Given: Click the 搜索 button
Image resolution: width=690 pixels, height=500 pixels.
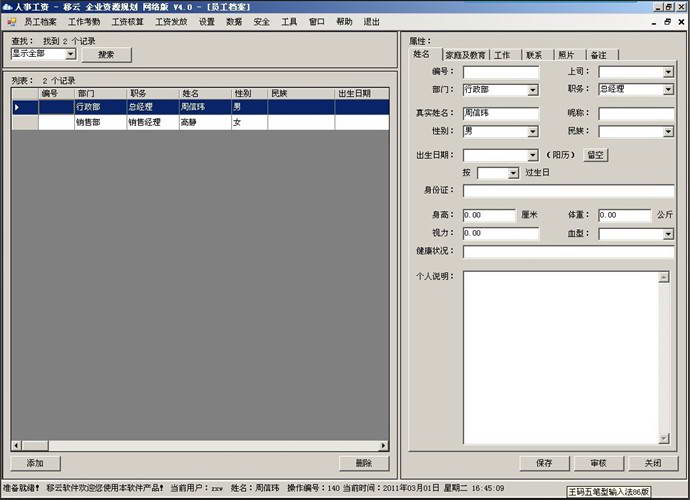Looking at the screenshot, I should 106,55.
